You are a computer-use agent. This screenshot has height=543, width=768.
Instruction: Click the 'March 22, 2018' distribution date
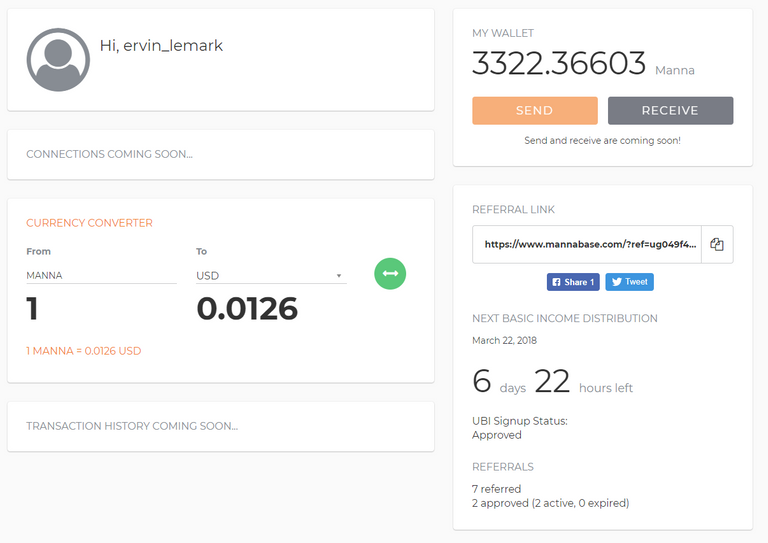pos(504,340)
